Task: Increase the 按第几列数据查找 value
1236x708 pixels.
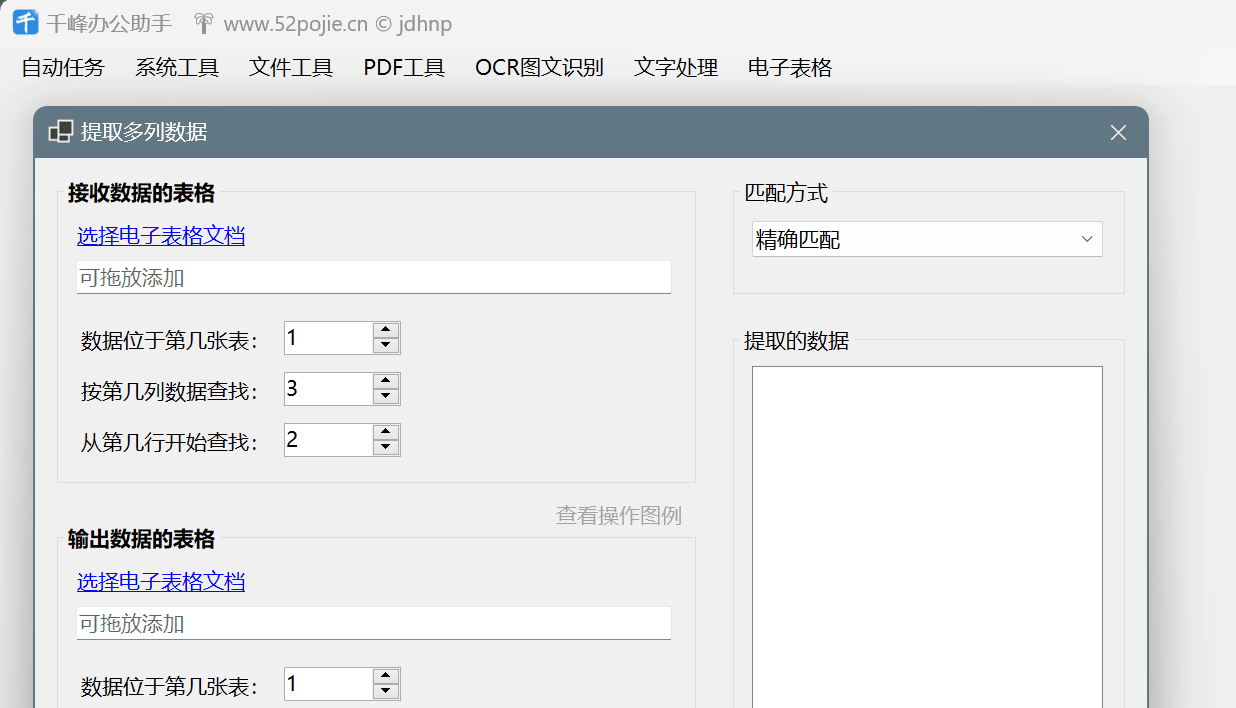Action: coord(386,381)
